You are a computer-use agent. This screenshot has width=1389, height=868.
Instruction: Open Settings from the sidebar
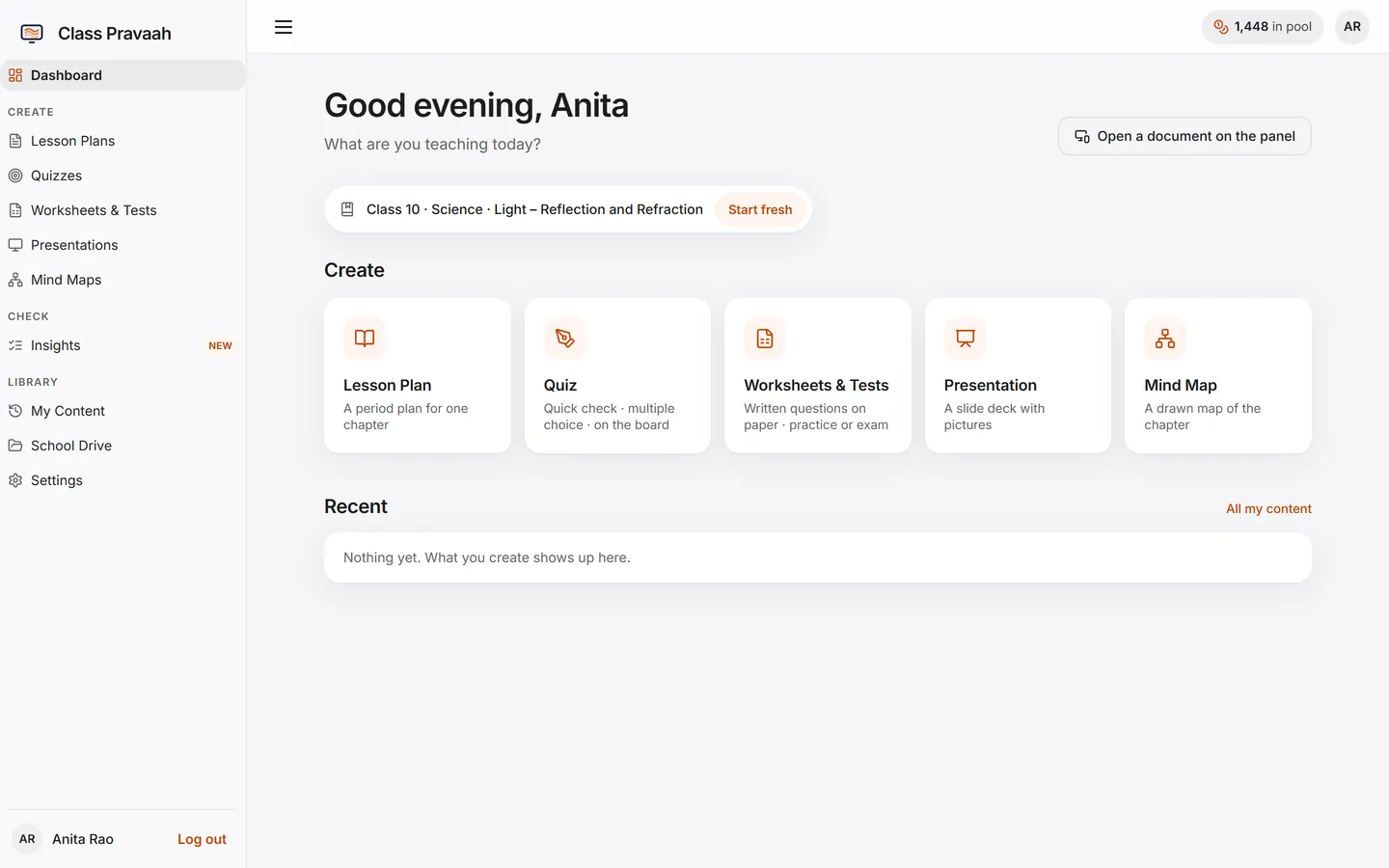coord(123,480)
